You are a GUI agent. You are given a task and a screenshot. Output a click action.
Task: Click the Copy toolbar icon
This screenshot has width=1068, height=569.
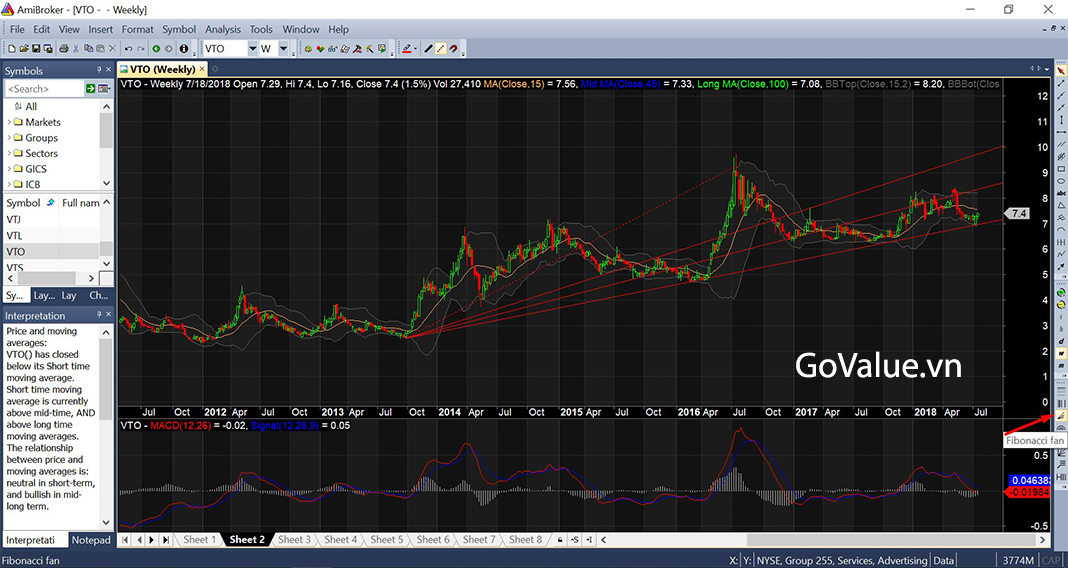tap(89, 48)
